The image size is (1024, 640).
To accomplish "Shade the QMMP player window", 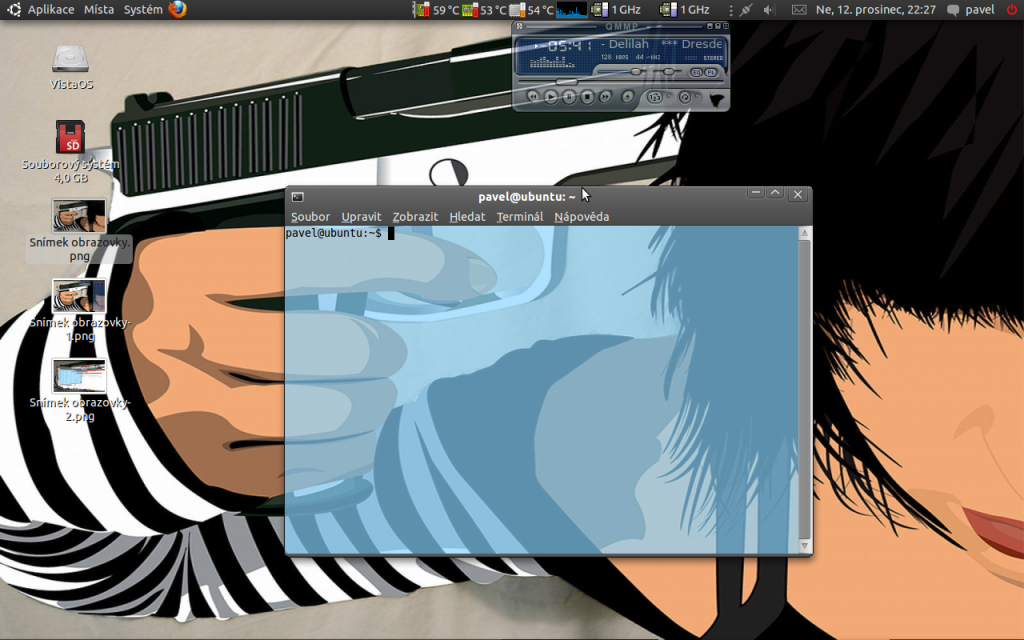I will pos(718,26).
